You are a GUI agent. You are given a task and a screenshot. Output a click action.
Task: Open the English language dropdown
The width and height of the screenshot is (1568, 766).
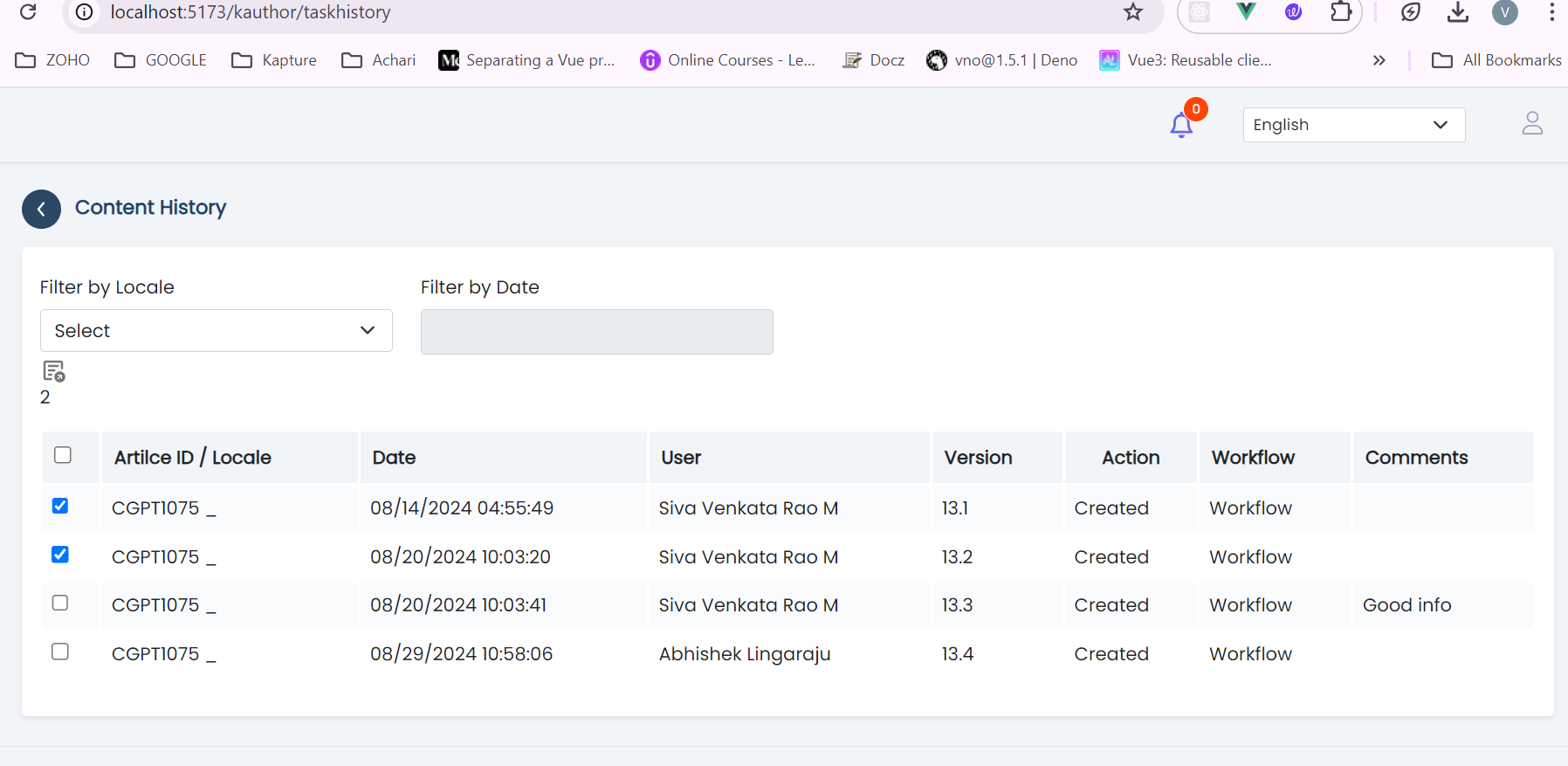pos(1353,125)
